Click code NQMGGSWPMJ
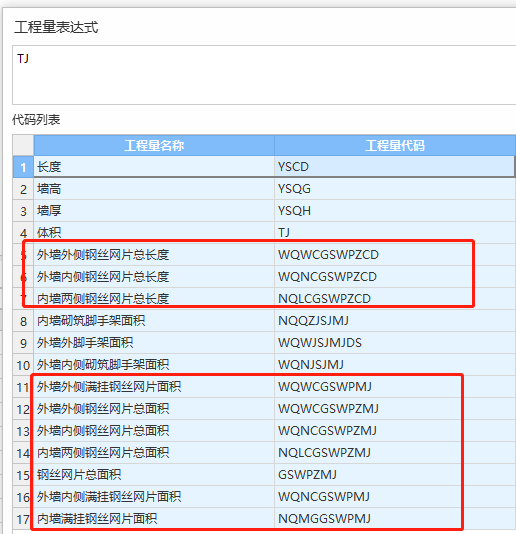Viewport: 516px width, 534px height. (324, 518)
